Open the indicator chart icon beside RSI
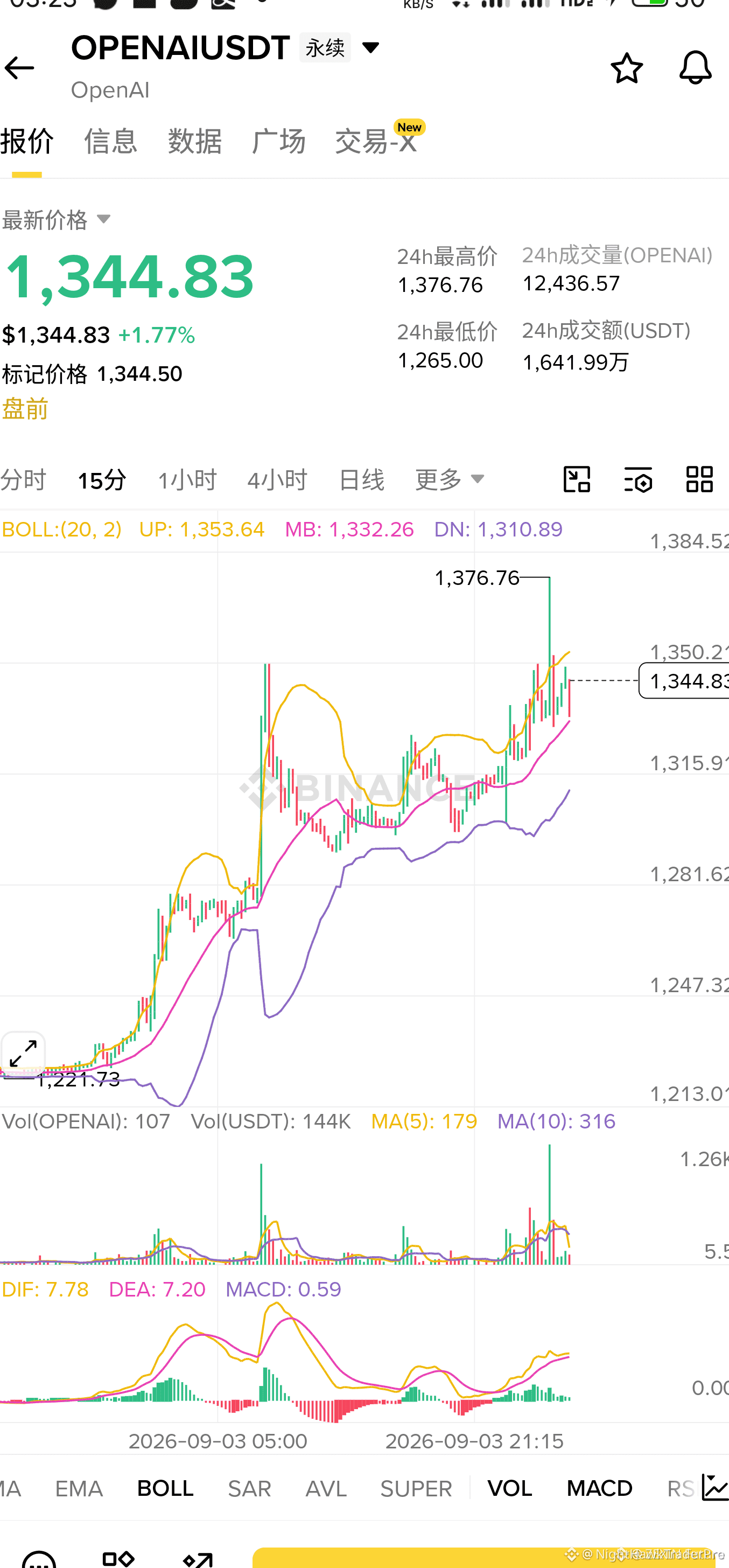729x1568 pixels. pyautogui.click(x=715, y=1488)
